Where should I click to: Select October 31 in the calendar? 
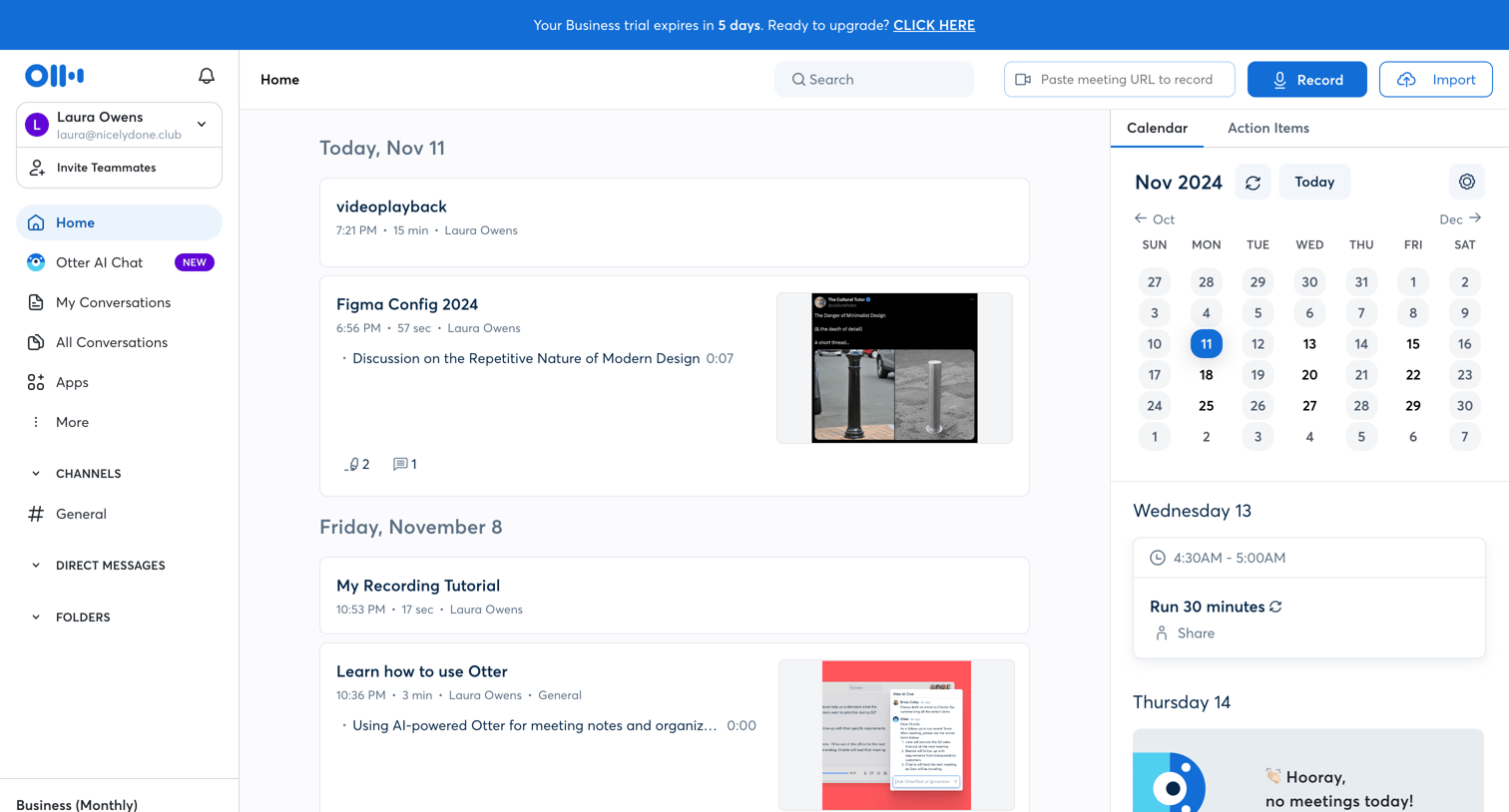pyautogui.click(x=1361, y=282)
